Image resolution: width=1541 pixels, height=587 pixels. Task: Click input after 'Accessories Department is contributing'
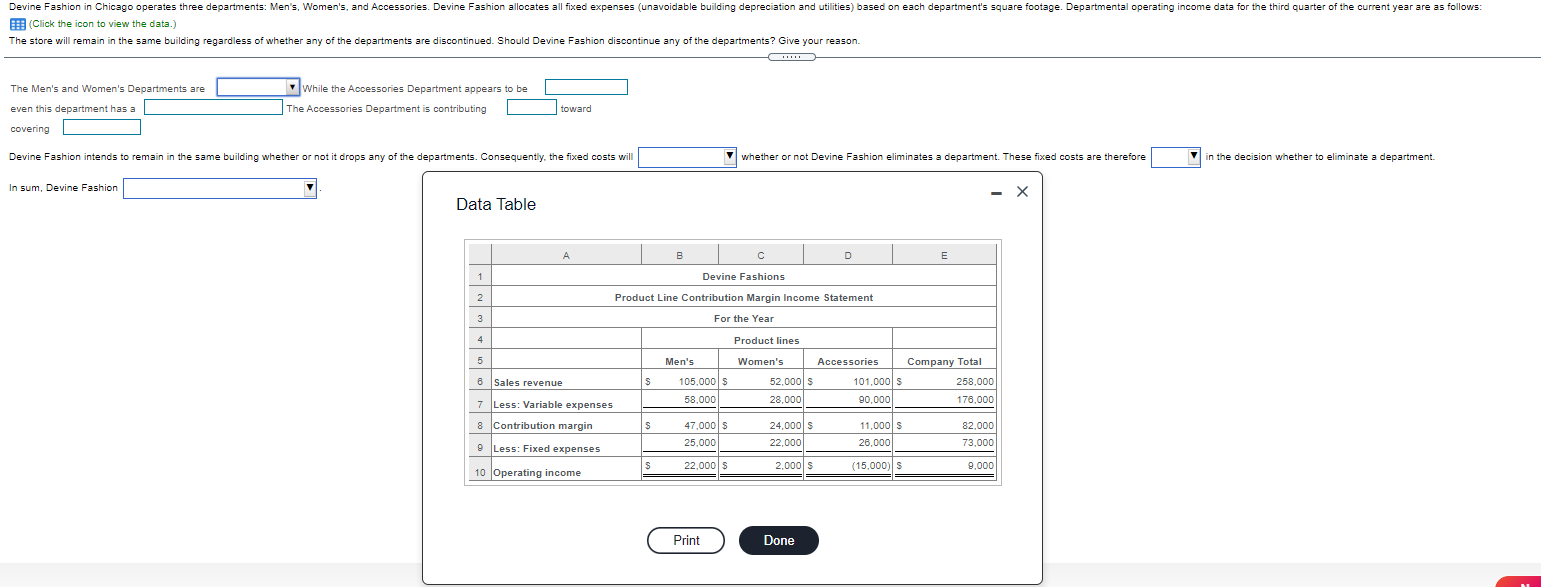pyautogui.click(x=532, y=107)
